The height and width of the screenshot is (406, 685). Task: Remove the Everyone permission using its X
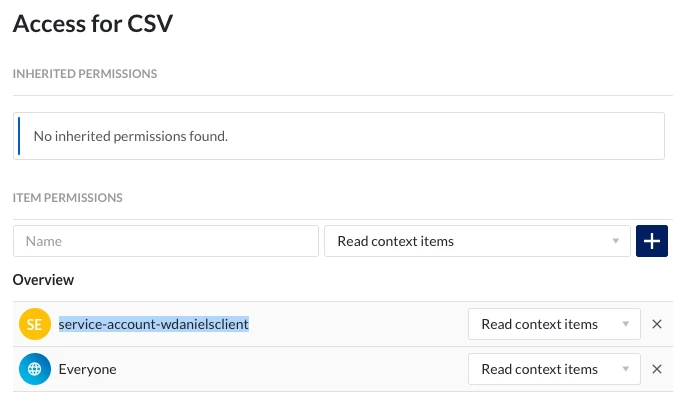click(657, 369)
